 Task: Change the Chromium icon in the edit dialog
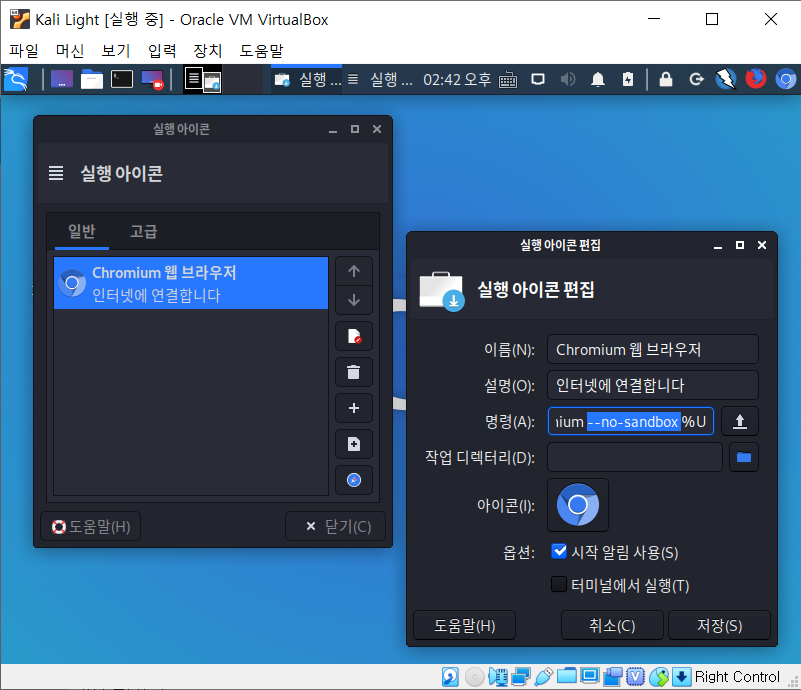click(x=578, y=505)
